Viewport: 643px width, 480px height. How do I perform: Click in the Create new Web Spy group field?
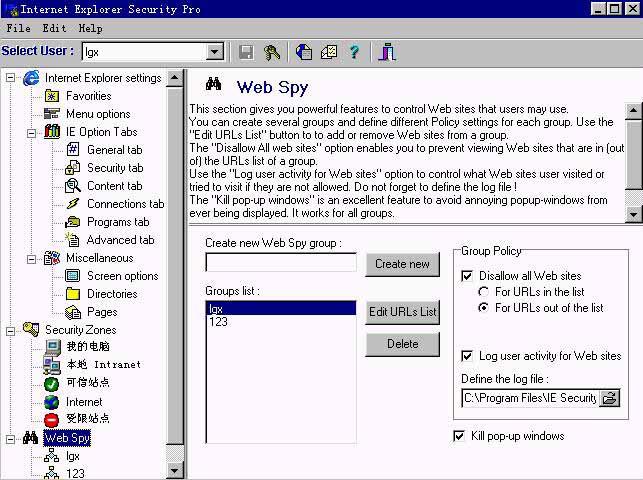pos(281,263)
